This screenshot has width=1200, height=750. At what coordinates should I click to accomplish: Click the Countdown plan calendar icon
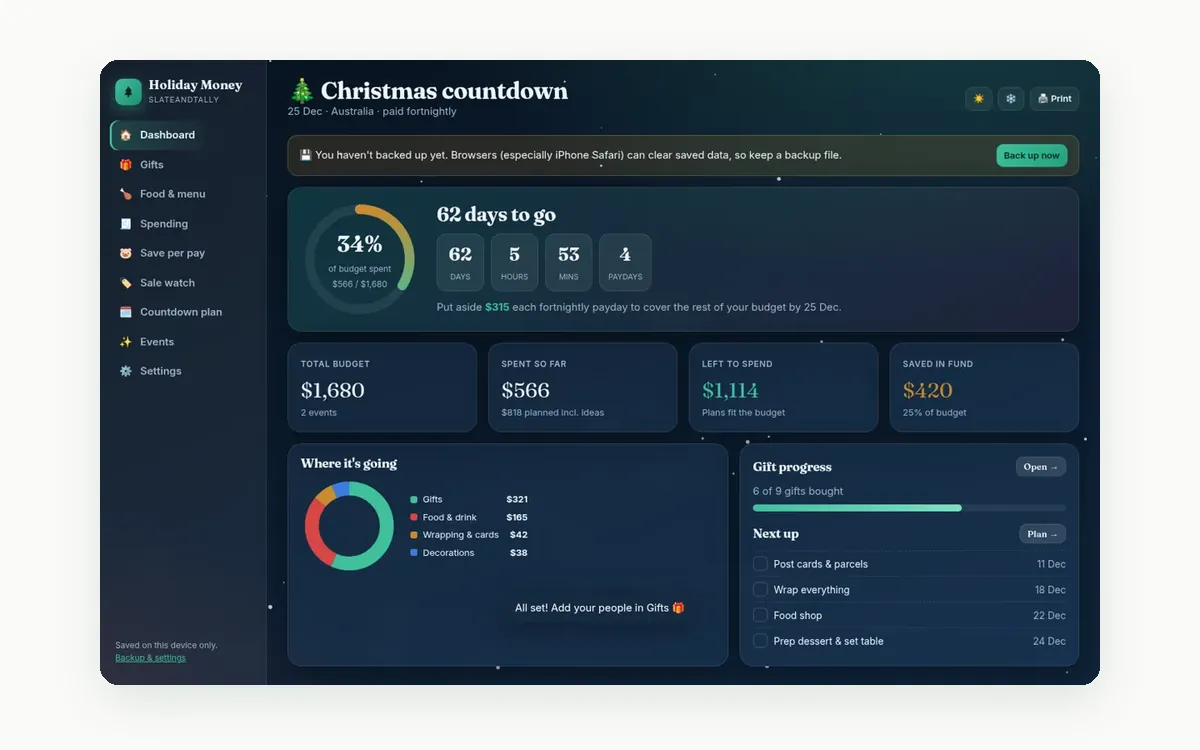(x=126, y=312)
